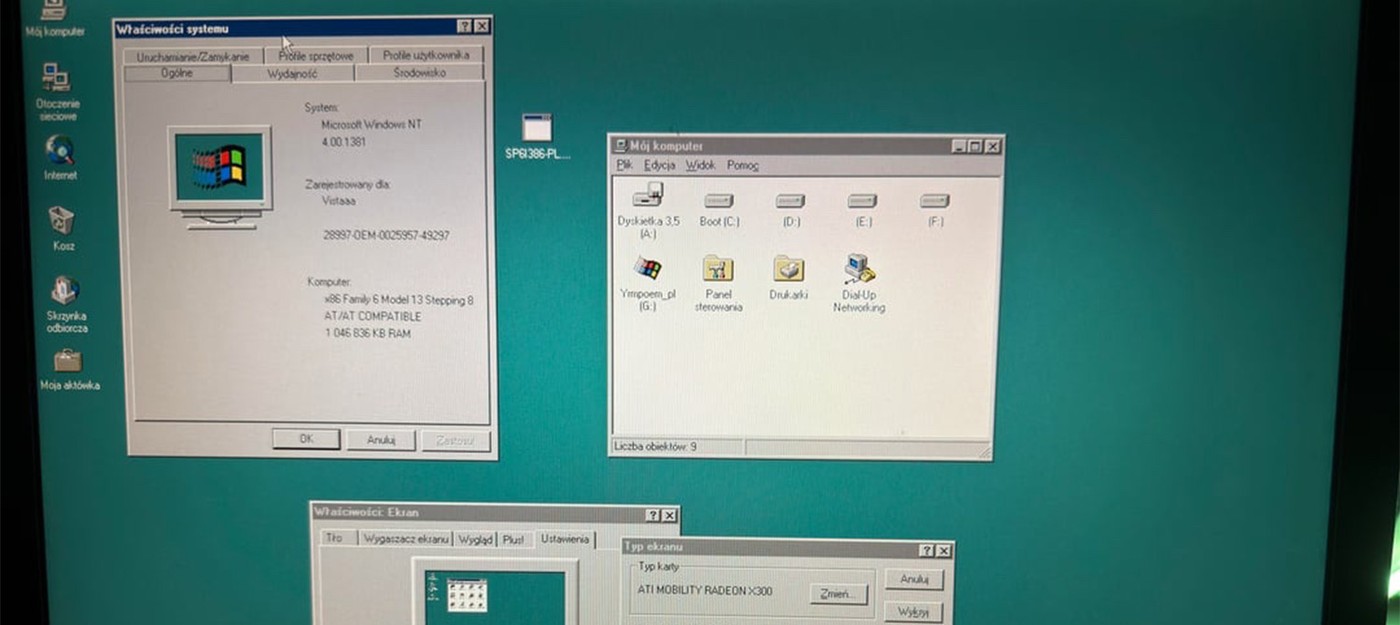Open the Edycja menu in Mój komputer
This screenshot has width=1400, height=625.
click(x=660, y=165)
